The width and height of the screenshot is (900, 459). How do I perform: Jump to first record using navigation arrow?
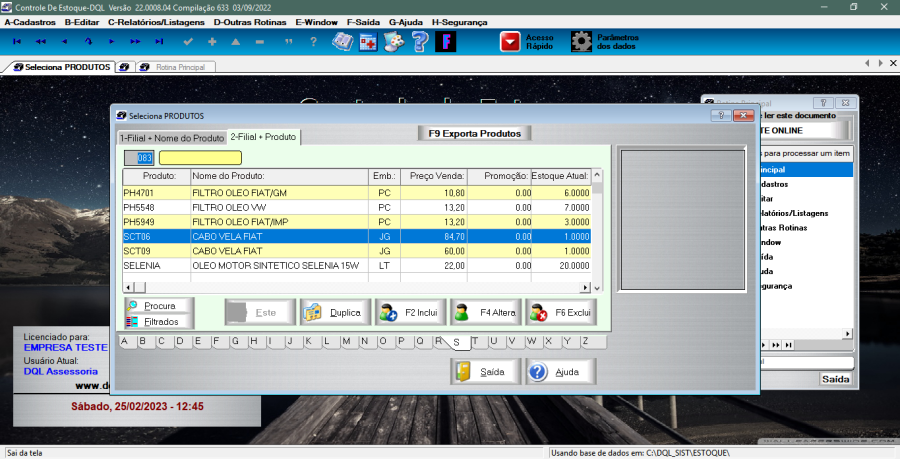click(17, 42)
